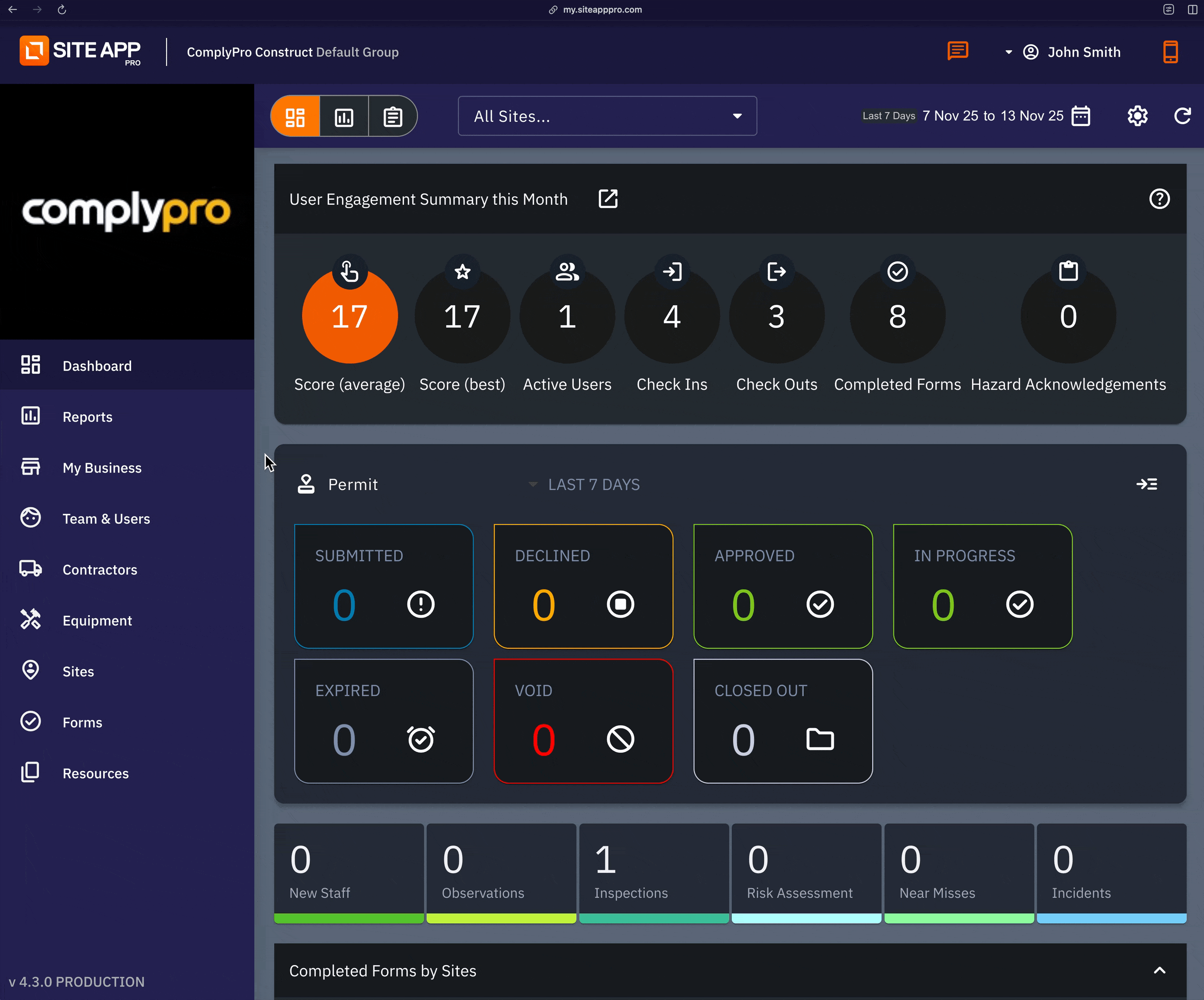Viewport: 1204px width, 1000px height.
Task: Open User Engagement Summary external link icon
Action: pos(608,199)
